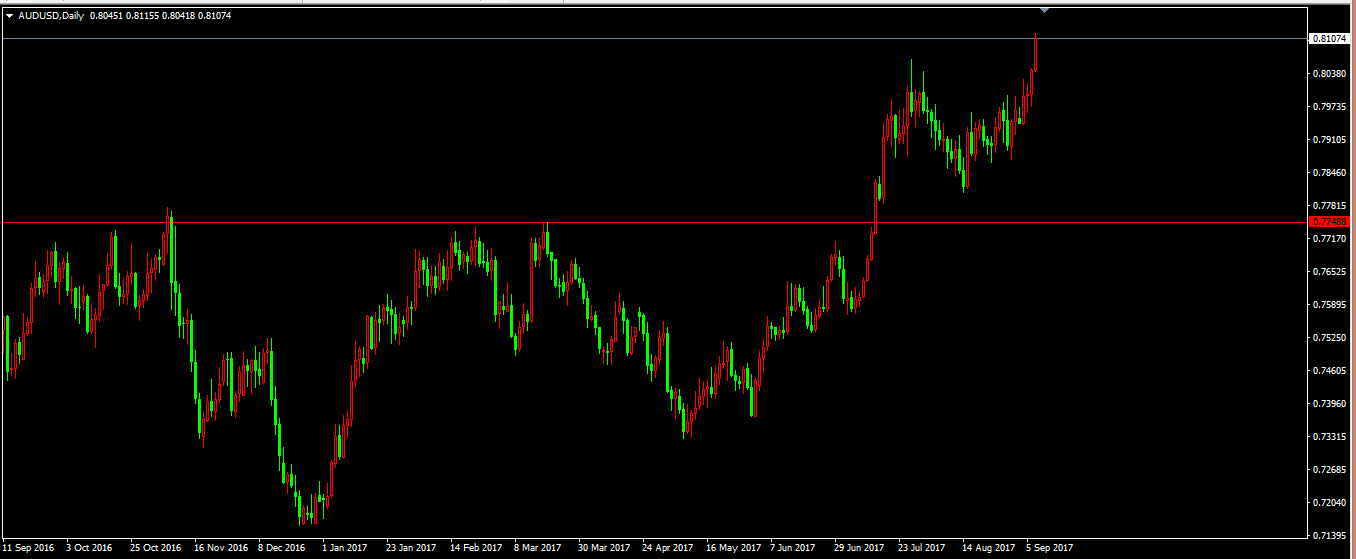Click the grey chart shift triangle marker

[1044, 11]
